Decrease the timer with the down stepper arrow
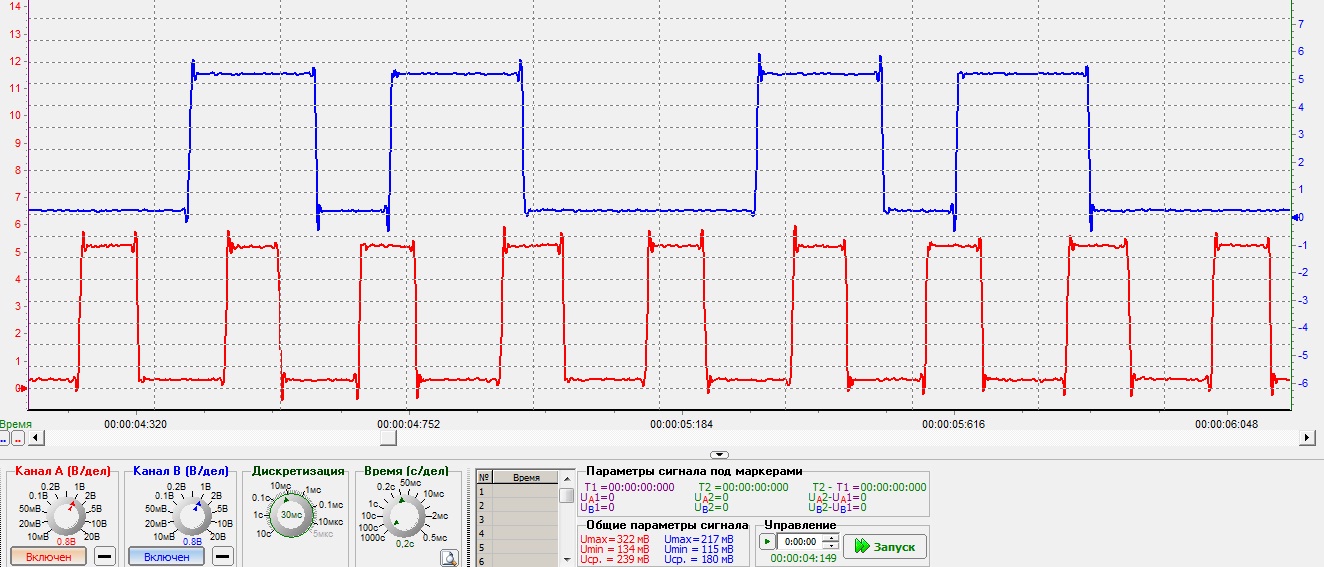The width and height of the screenshot is (1324, 567). [x=830, y=545]
